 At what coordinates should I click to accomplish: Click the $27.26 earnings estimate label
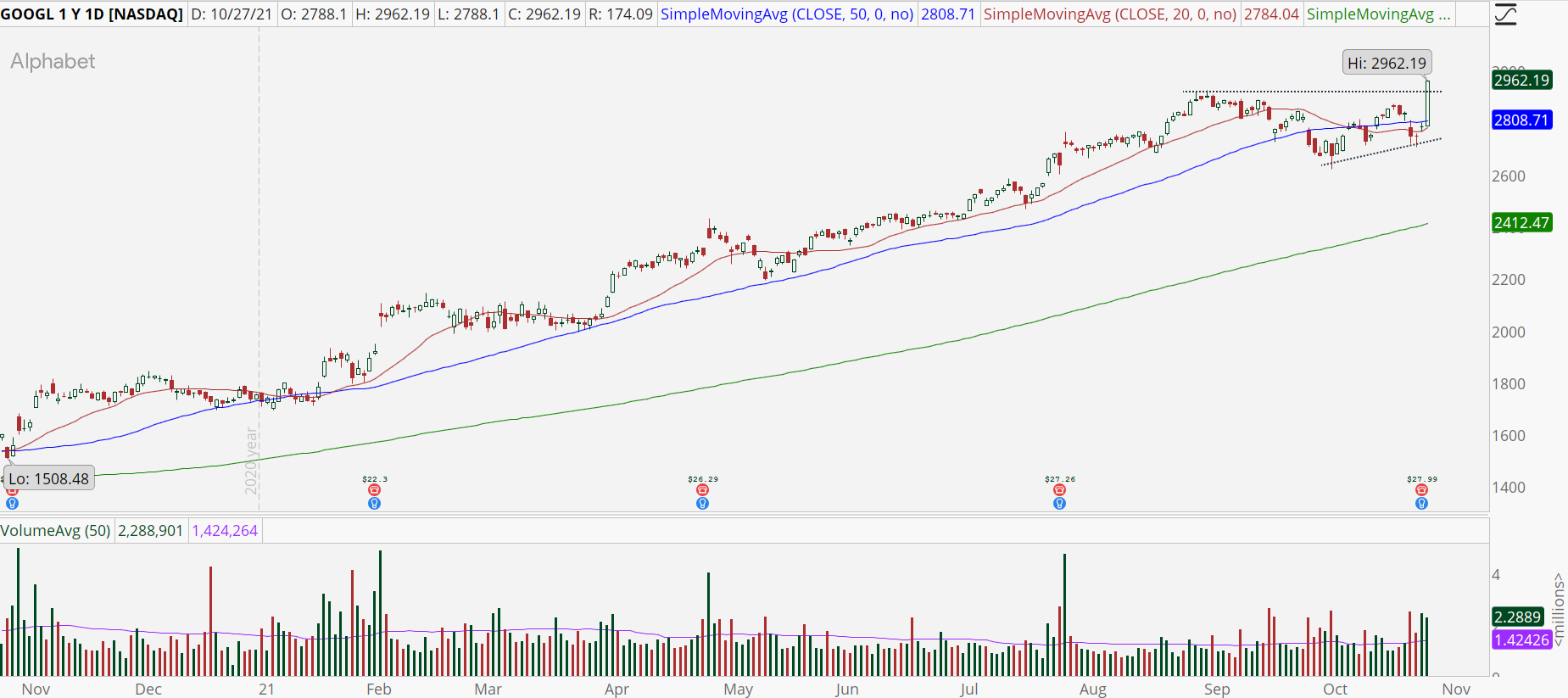click(1060, 479)
